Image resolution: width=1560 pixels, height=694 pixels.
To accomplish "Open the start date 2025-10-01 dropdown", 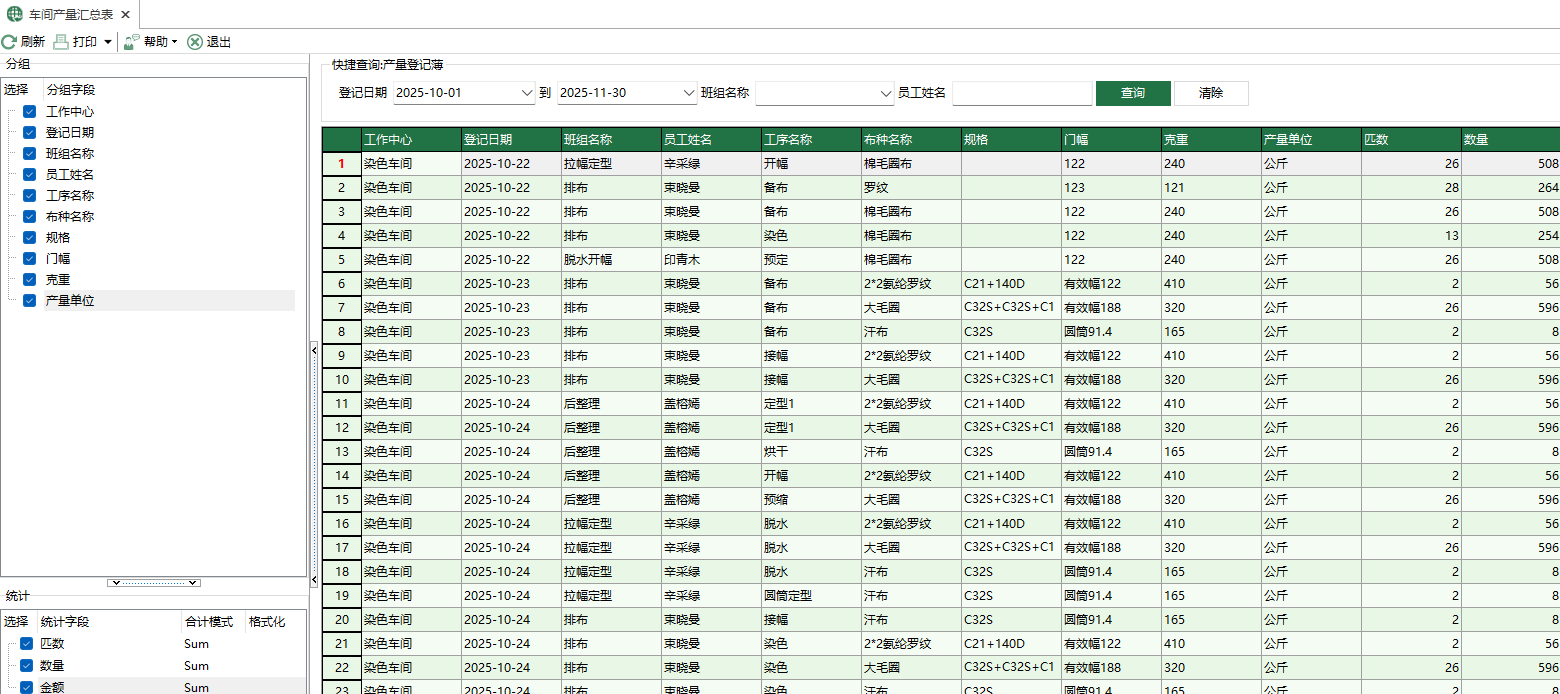I will pos(527,92).
